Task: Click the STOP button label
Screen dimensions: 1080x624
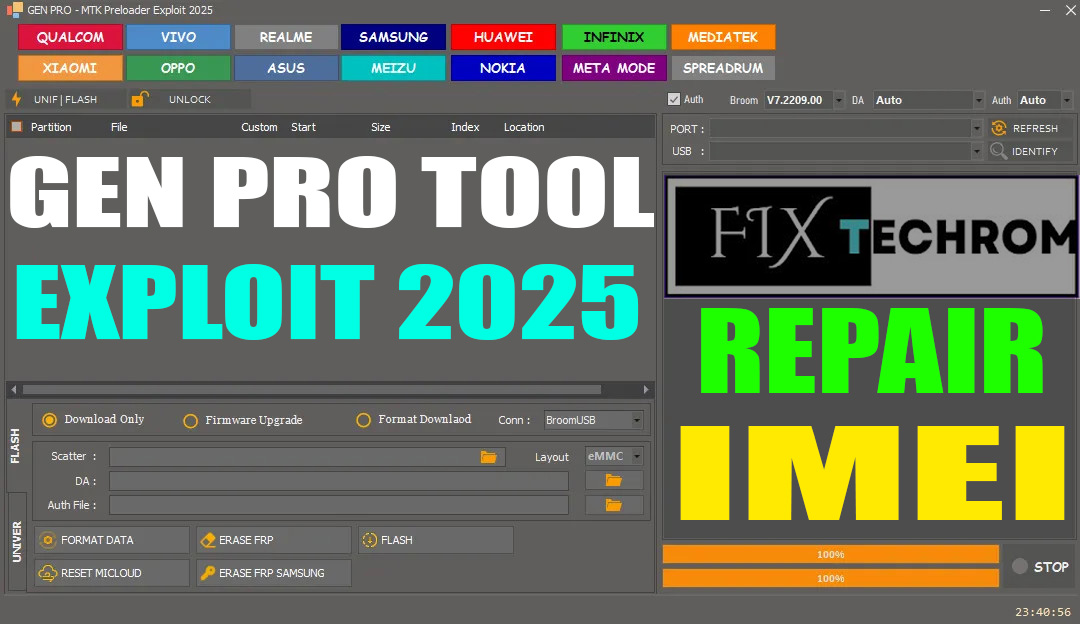Action: tap(1051, 567)
